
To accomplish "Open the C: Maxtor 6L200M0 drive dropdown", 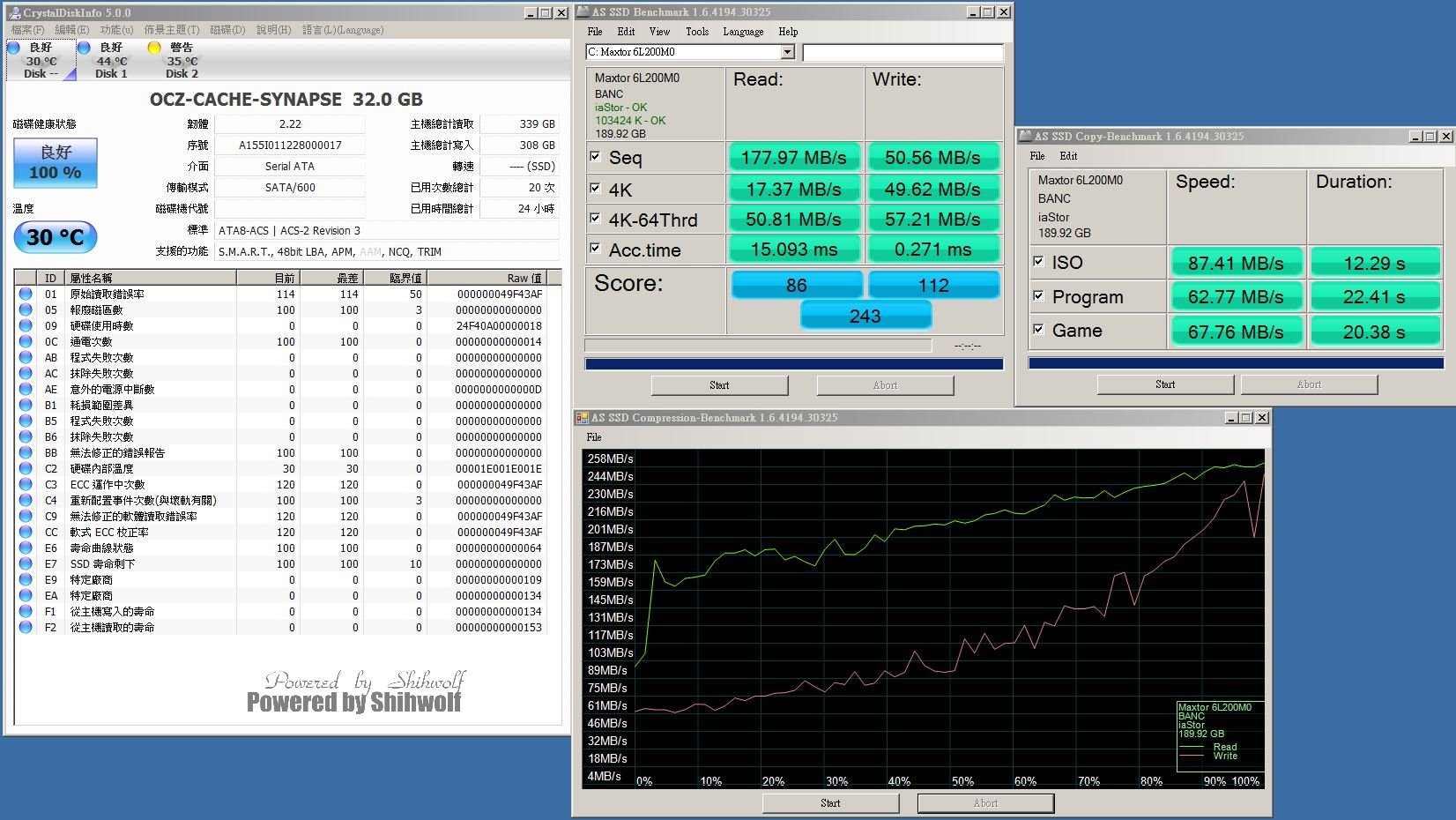I will coord(788,52).
